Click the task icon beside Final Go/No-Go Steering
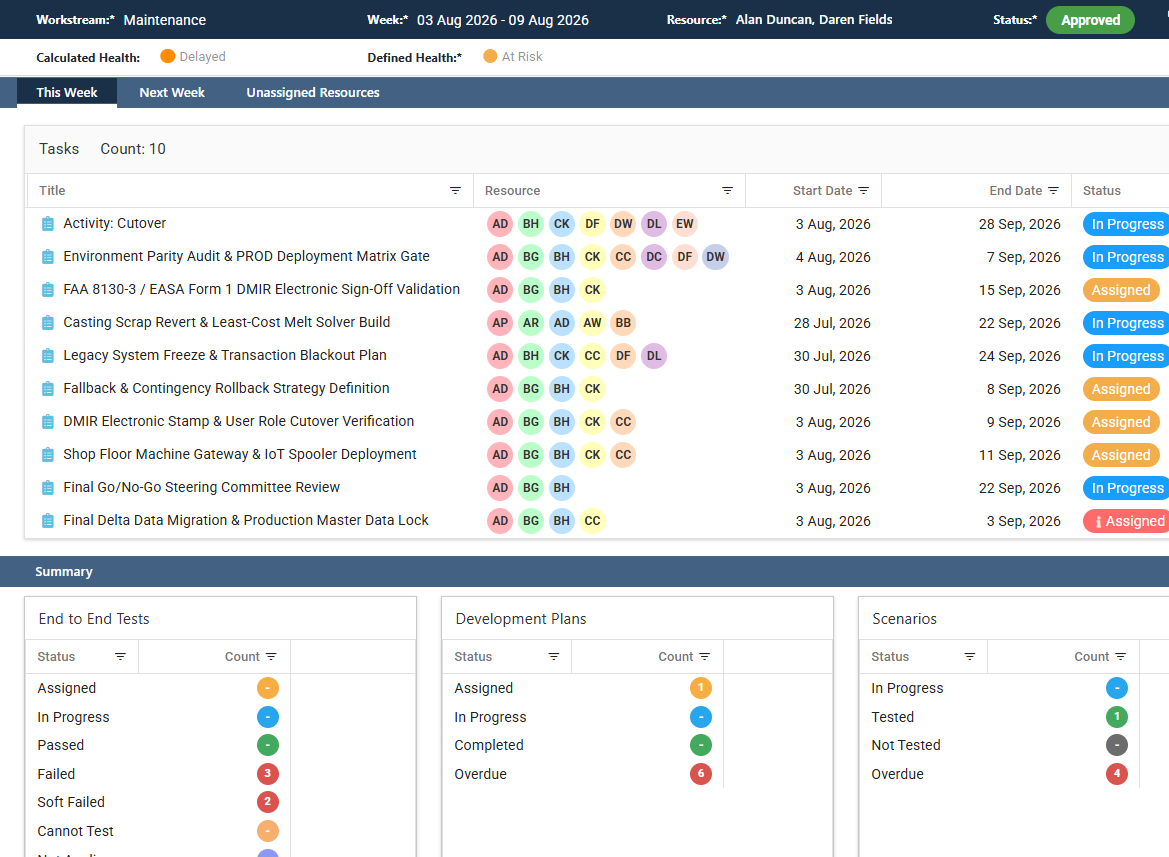1169x857 pixels. [48, 488]
